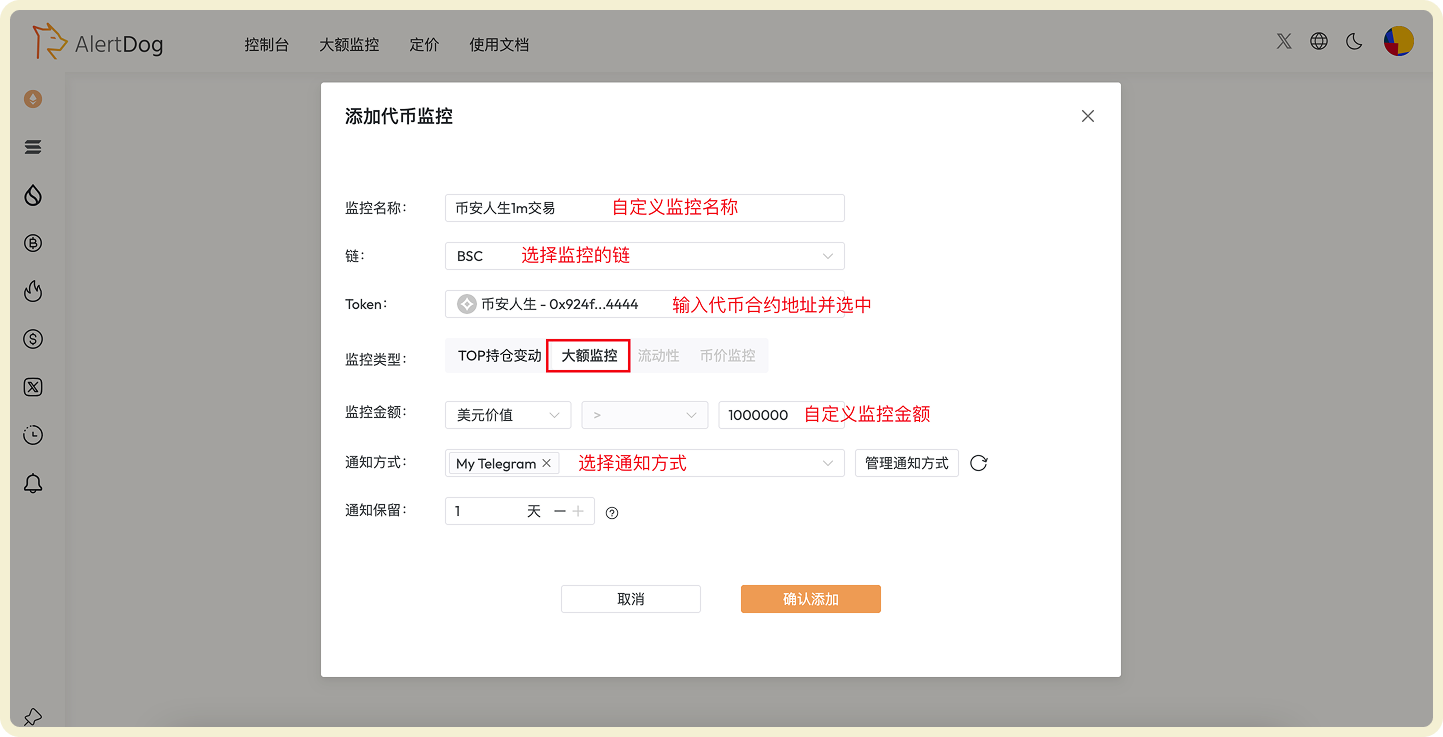Open notifications via the bell sidebar icon
Image resolution: width=1443 pixels, height=737 pixels.
click(x=33, y=483)
